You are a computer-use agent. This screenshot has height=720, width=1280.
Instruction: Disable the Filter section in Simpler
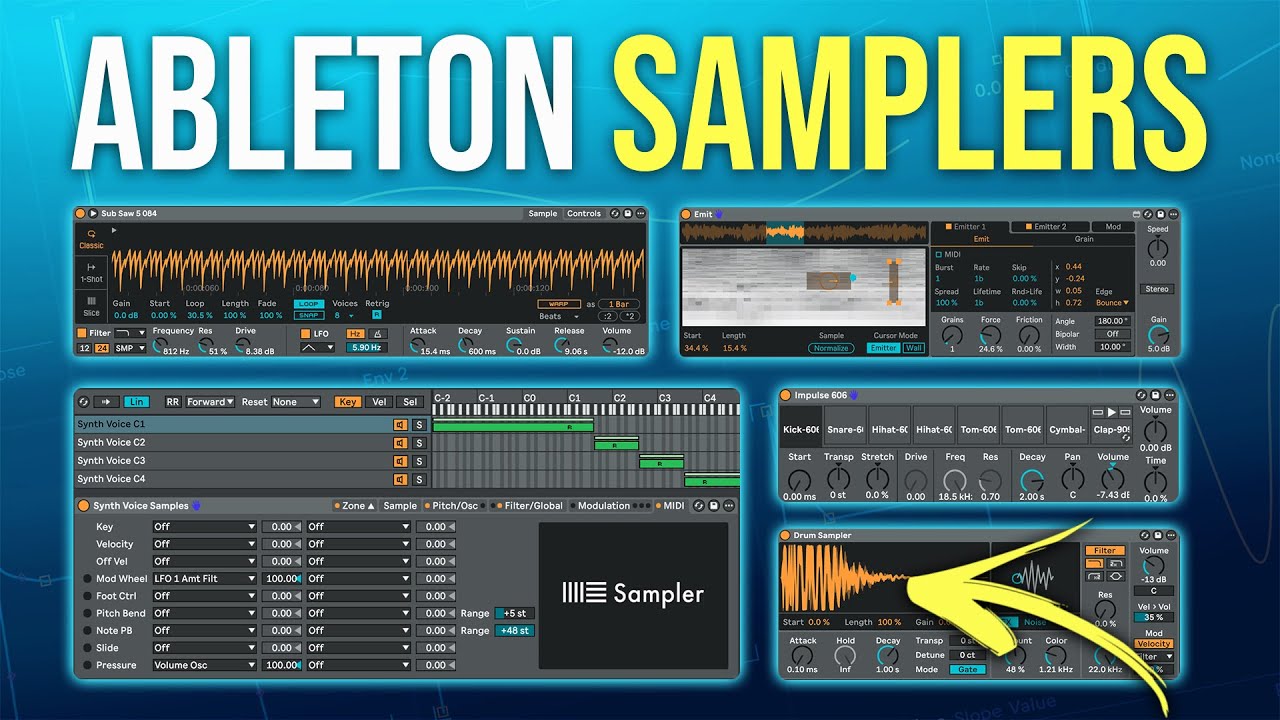pyautogui.click(x=82, y=333)
